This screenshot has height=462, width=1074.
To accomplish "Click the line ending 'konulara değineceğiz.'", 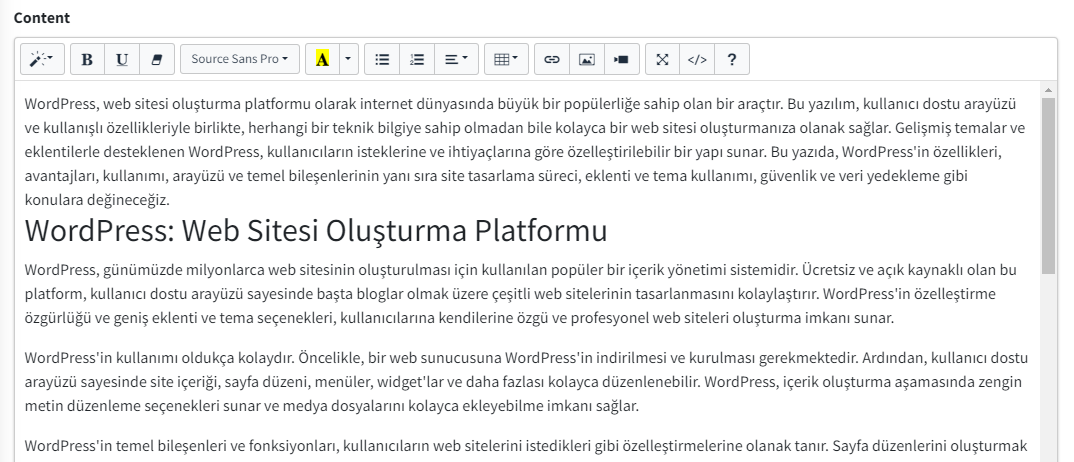I will pos(97,200).
